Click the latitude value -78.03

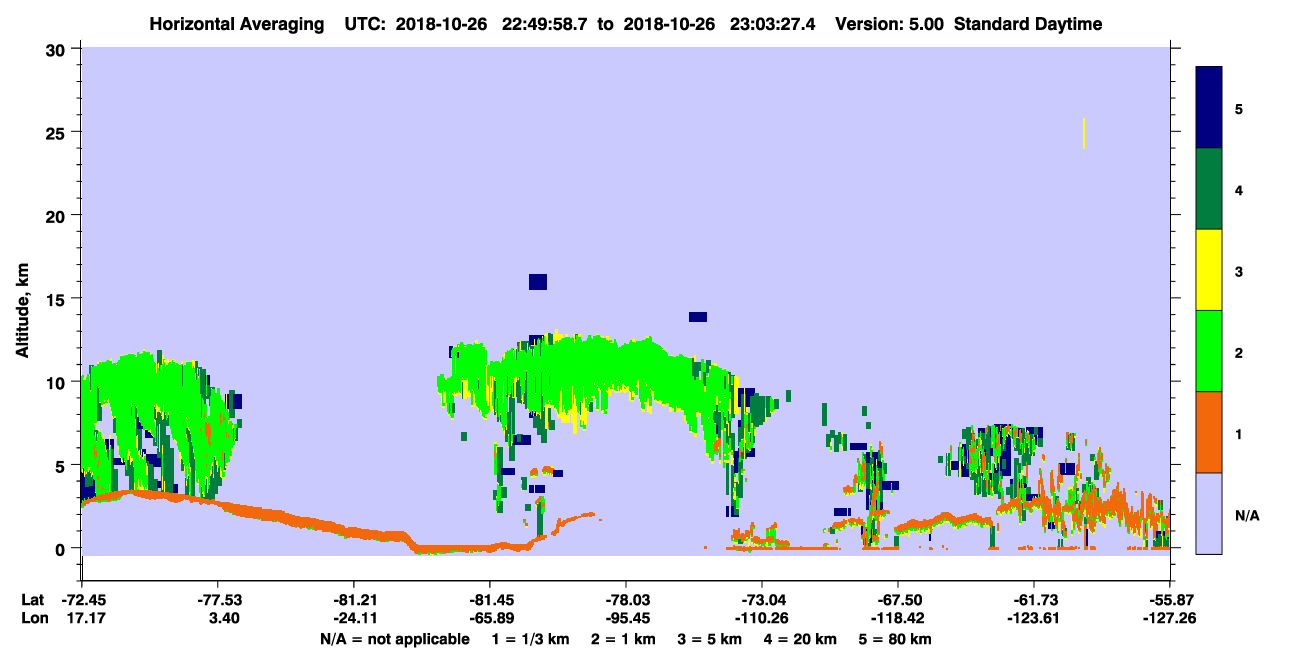pyautogui.click(x=626, y=600)
